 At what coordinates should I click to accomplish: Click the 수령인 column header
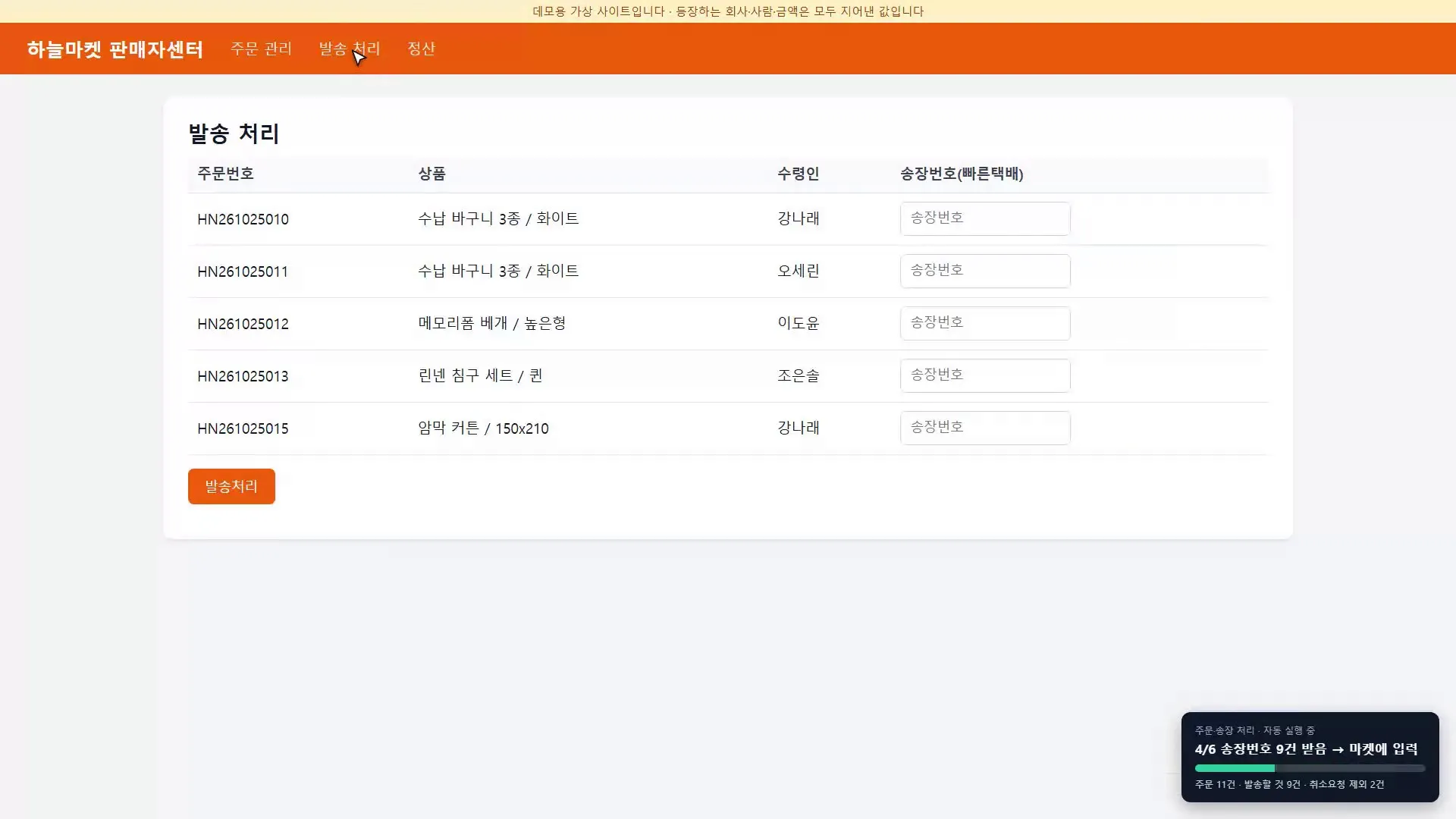[x=799, y=174]
